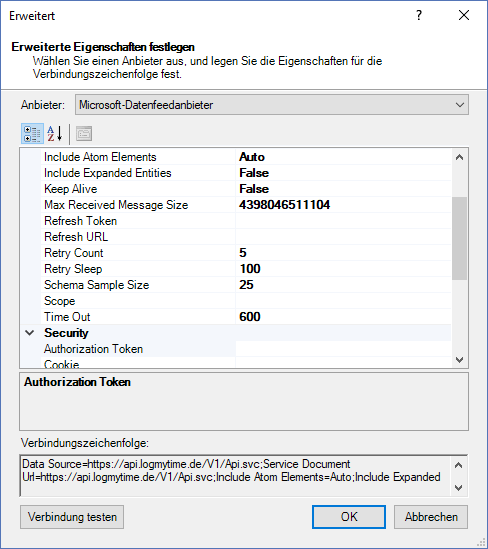Edit the Authorization Token value field
488x549 pixels.
pyautogui.click(x=343, y=349)
